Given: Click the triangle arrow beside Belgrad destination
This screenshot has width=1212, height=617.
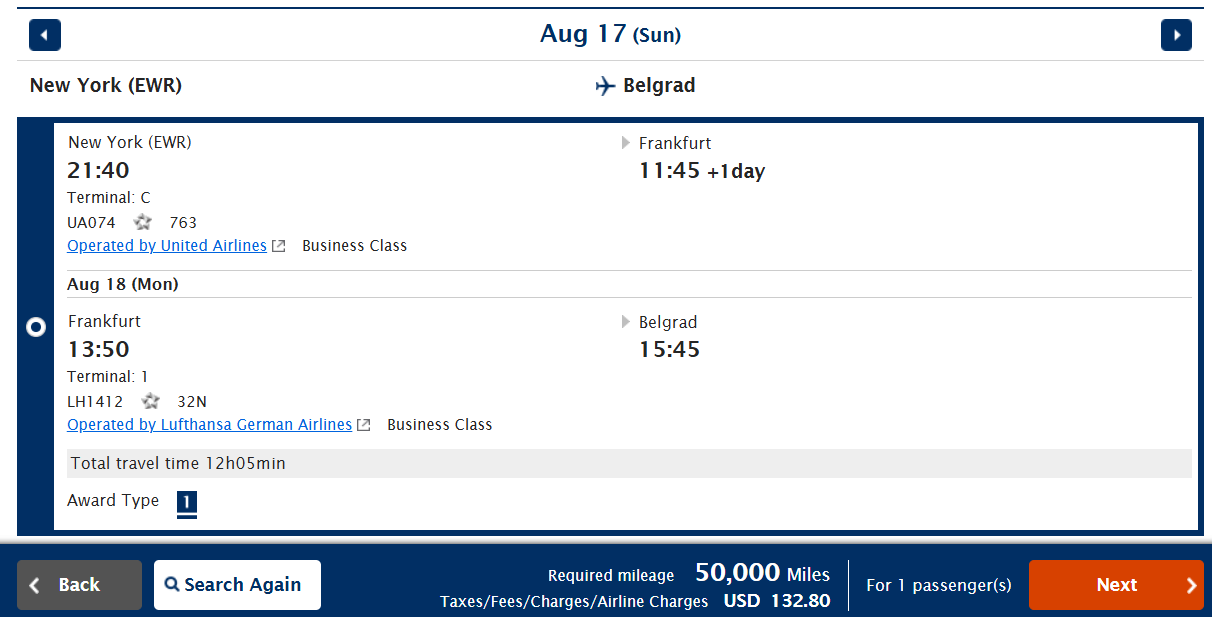Looking at the screenshot, I should coord(626,322).
